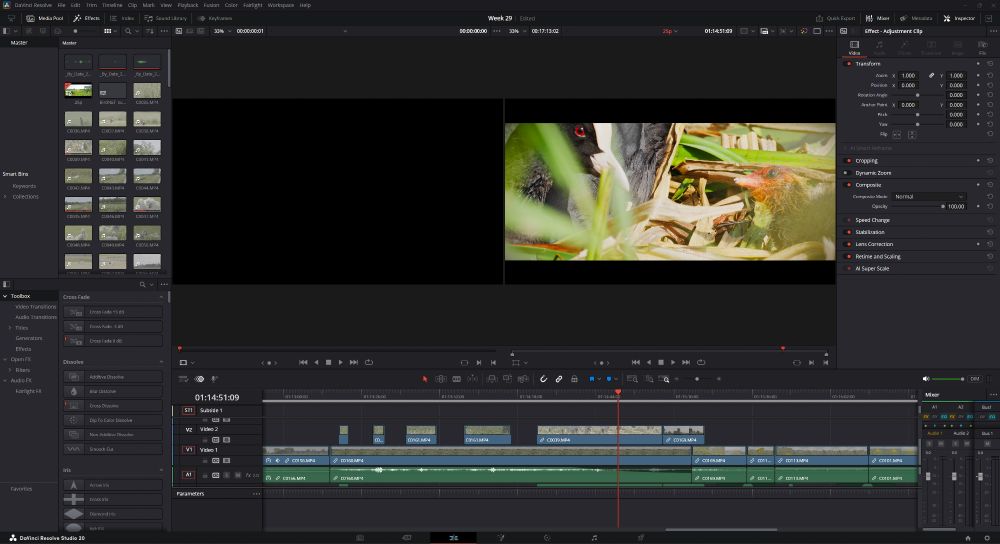Viewport: 1000px width, 544px height.
Task: Collapse the Toolbox tree
Action: (5, 296)
